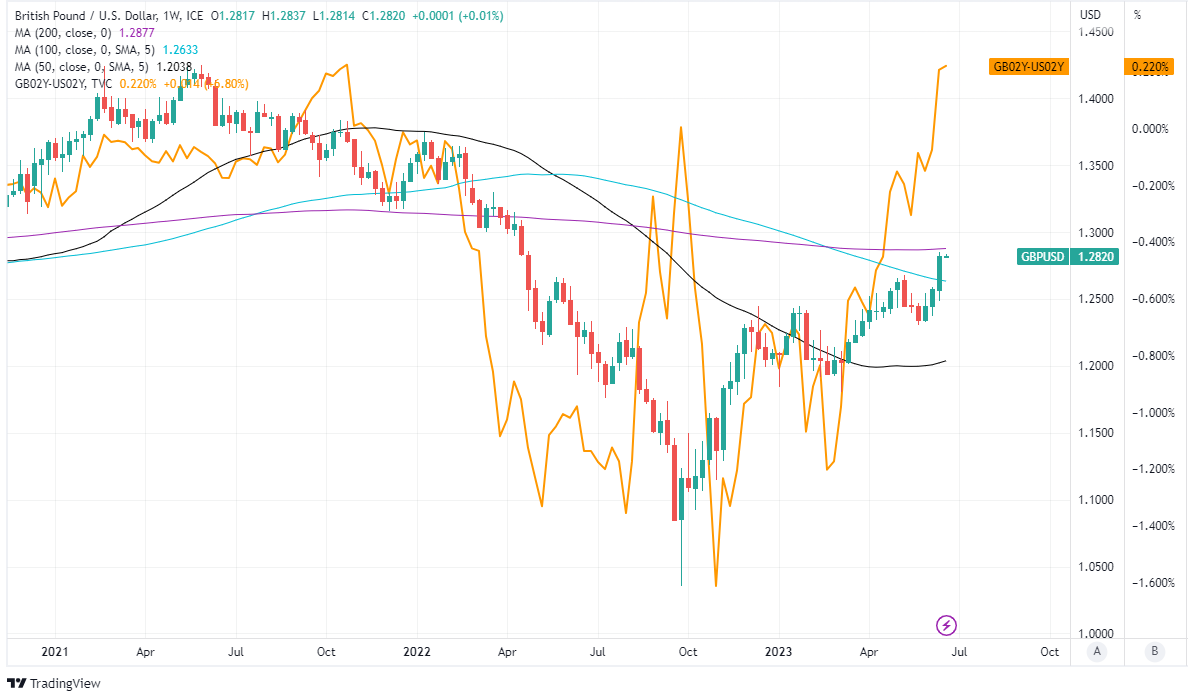
Task: Click the 1.4500 level on the price axis
Action: [x=1096, y=32]
